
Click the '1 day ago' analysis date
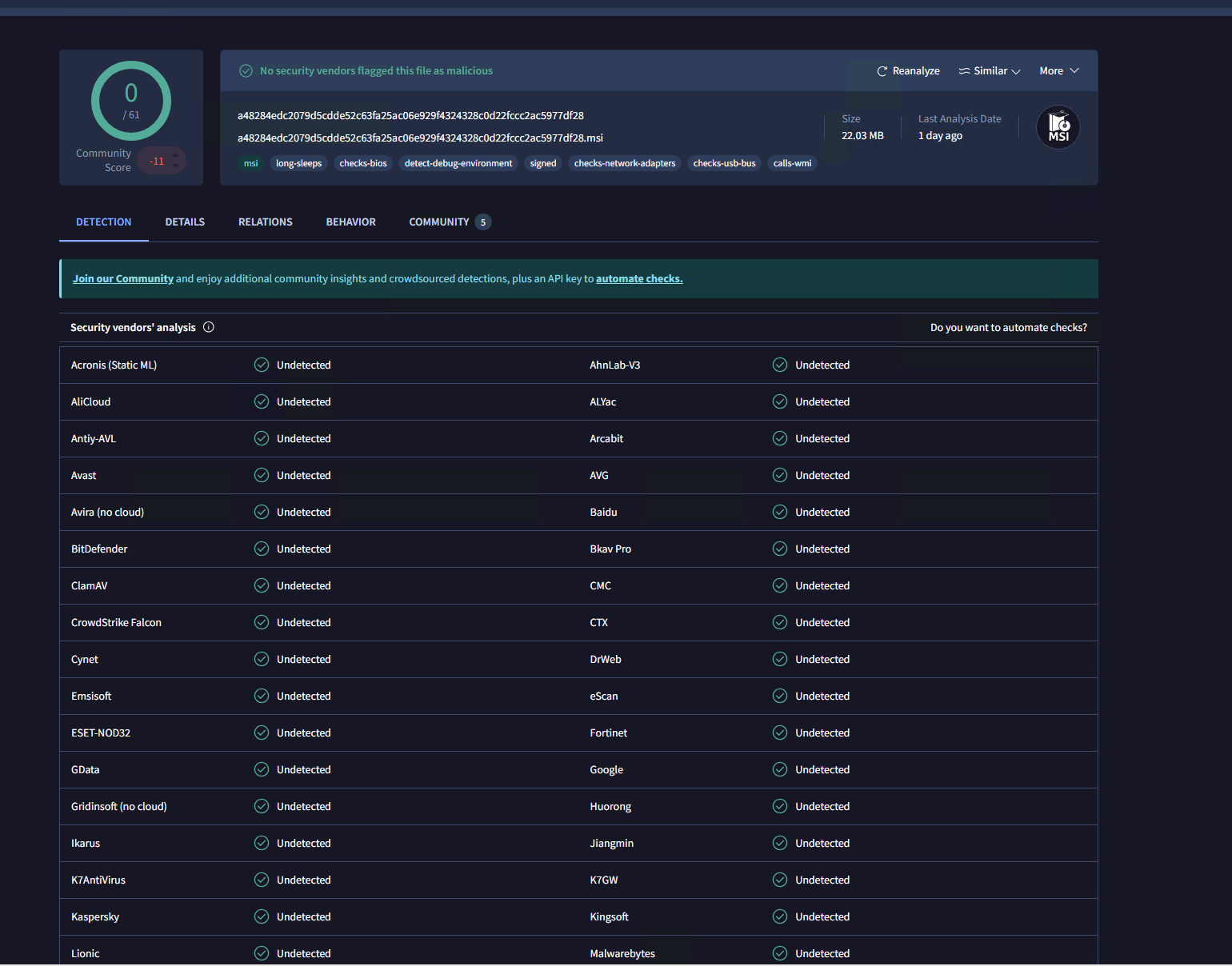pos(940,136)
